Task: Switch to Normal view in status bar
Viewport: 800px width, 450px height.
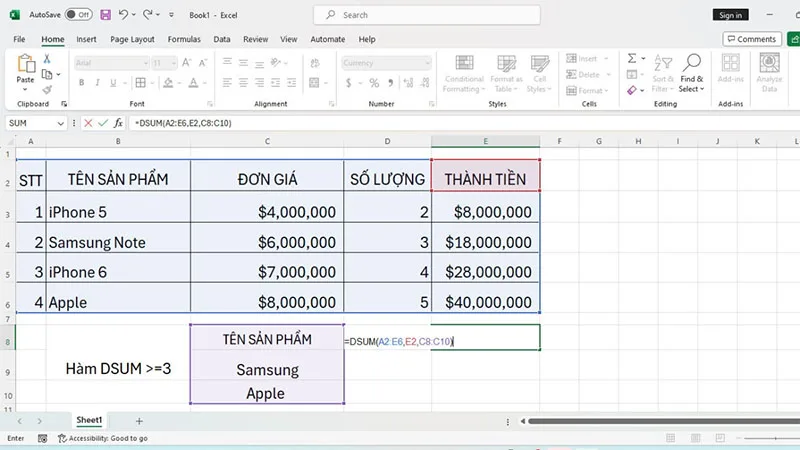Action: click(670, 438)
